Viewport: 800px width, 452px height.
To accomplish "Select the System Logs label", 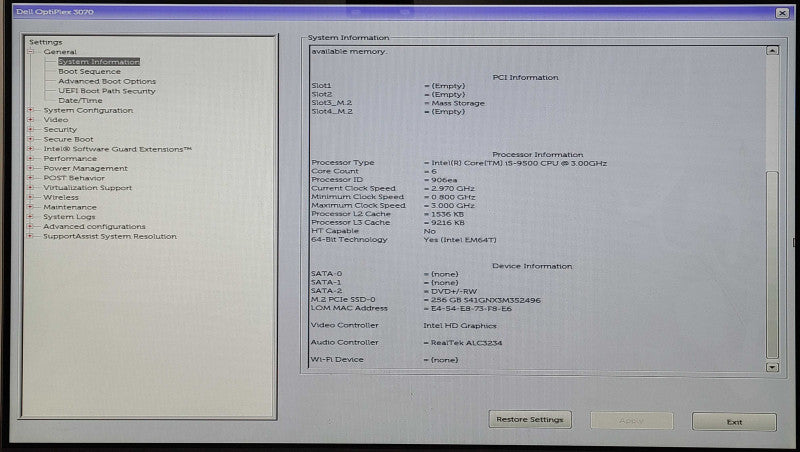I will (69, 217).
